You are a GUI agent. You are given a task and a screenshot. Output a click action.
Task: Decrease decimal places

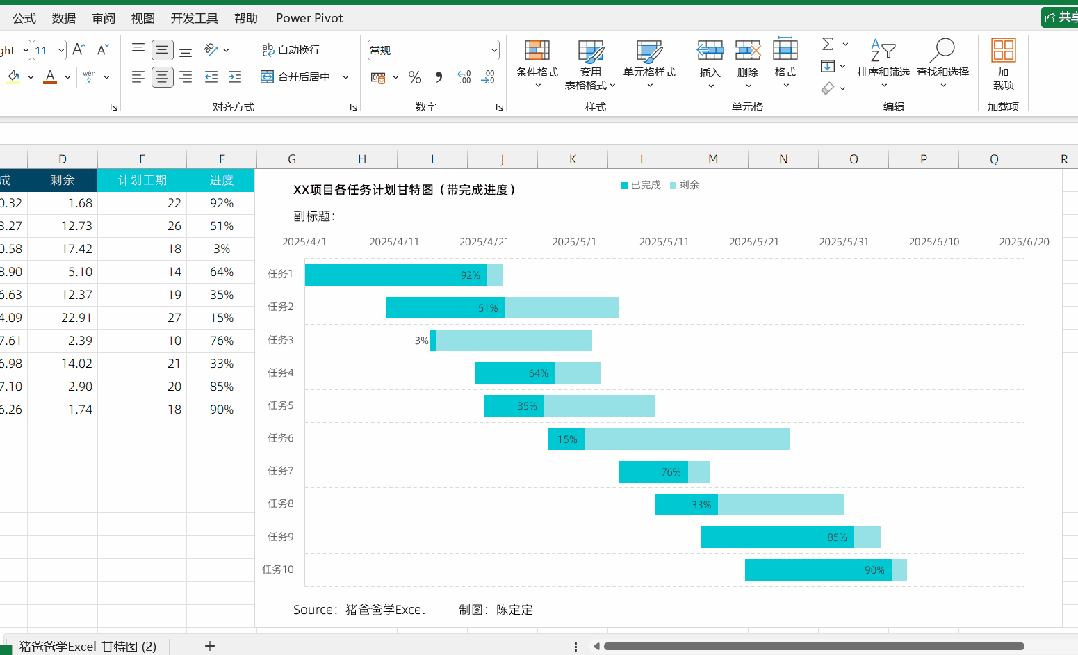click(x=487, y=77)
